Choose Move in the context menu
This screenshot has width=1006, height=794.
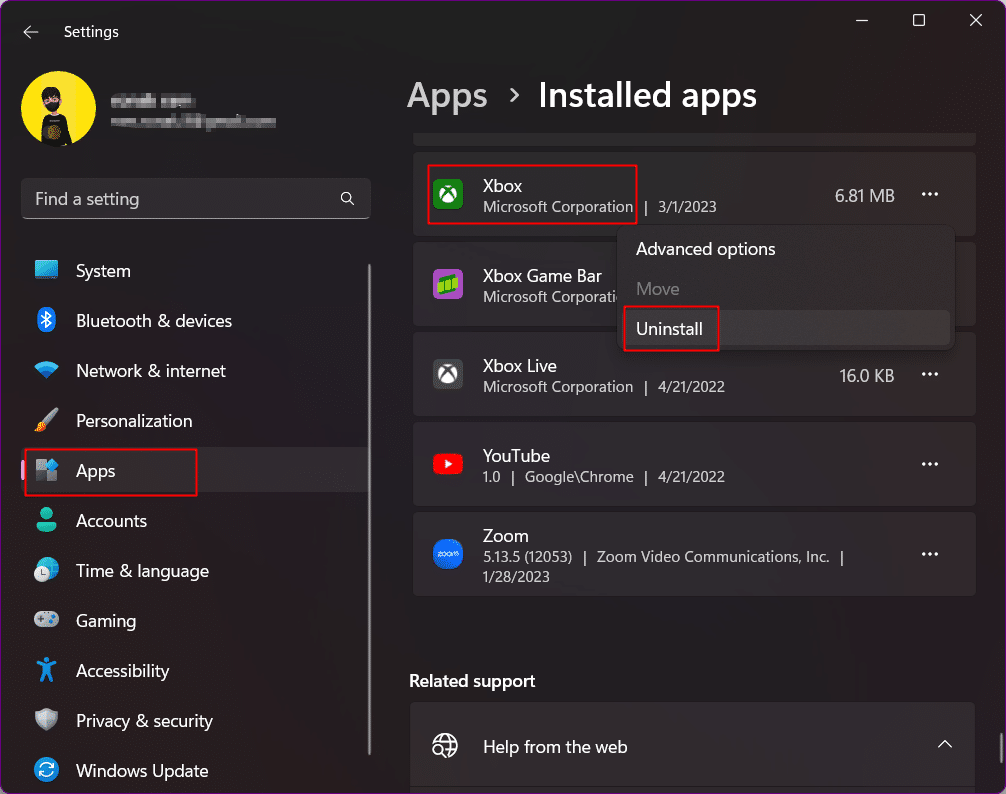787,289
